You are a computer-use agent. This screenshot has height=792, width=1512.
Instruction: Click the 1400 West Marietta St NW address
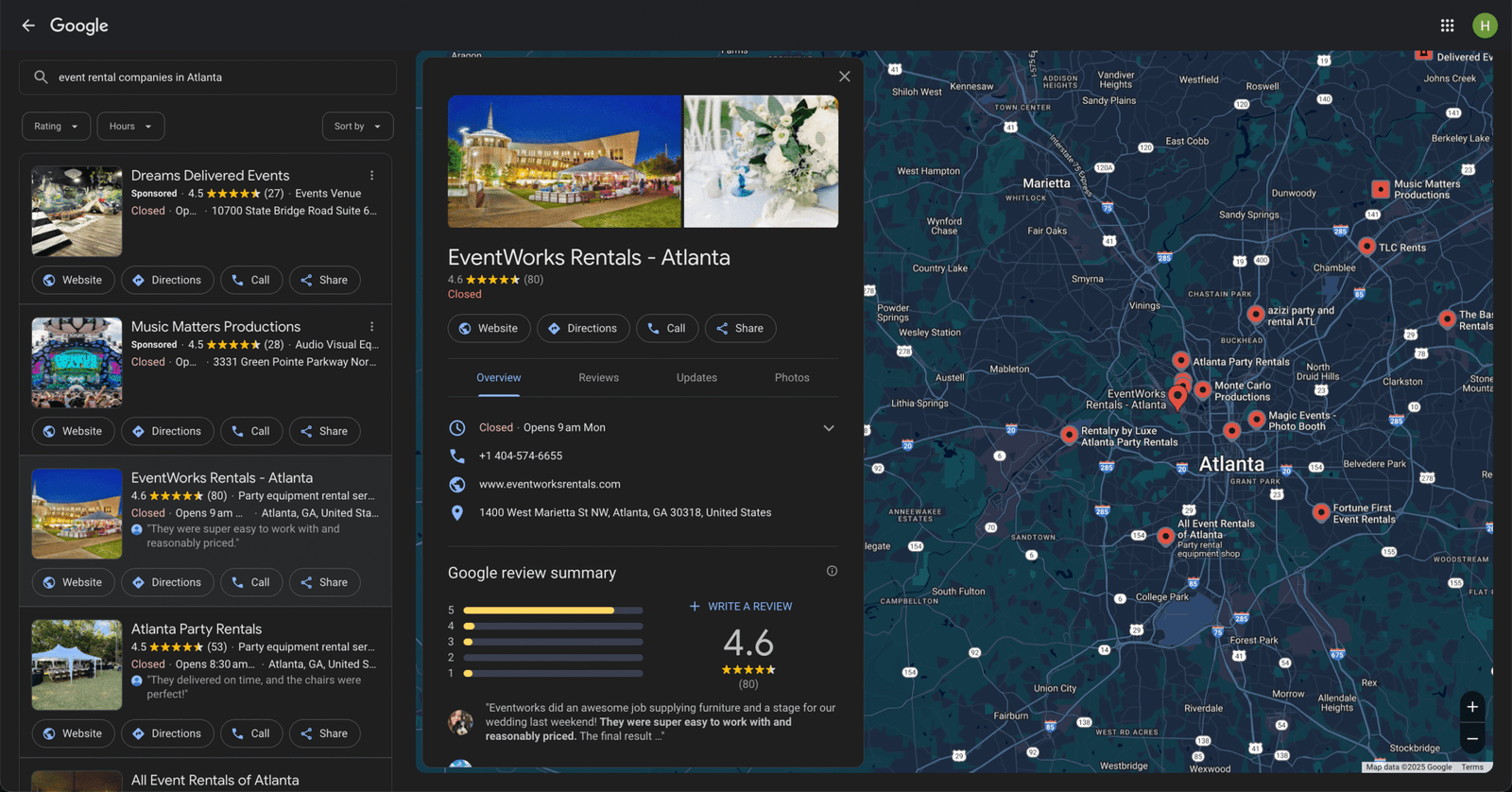click(x=625, y=512)
